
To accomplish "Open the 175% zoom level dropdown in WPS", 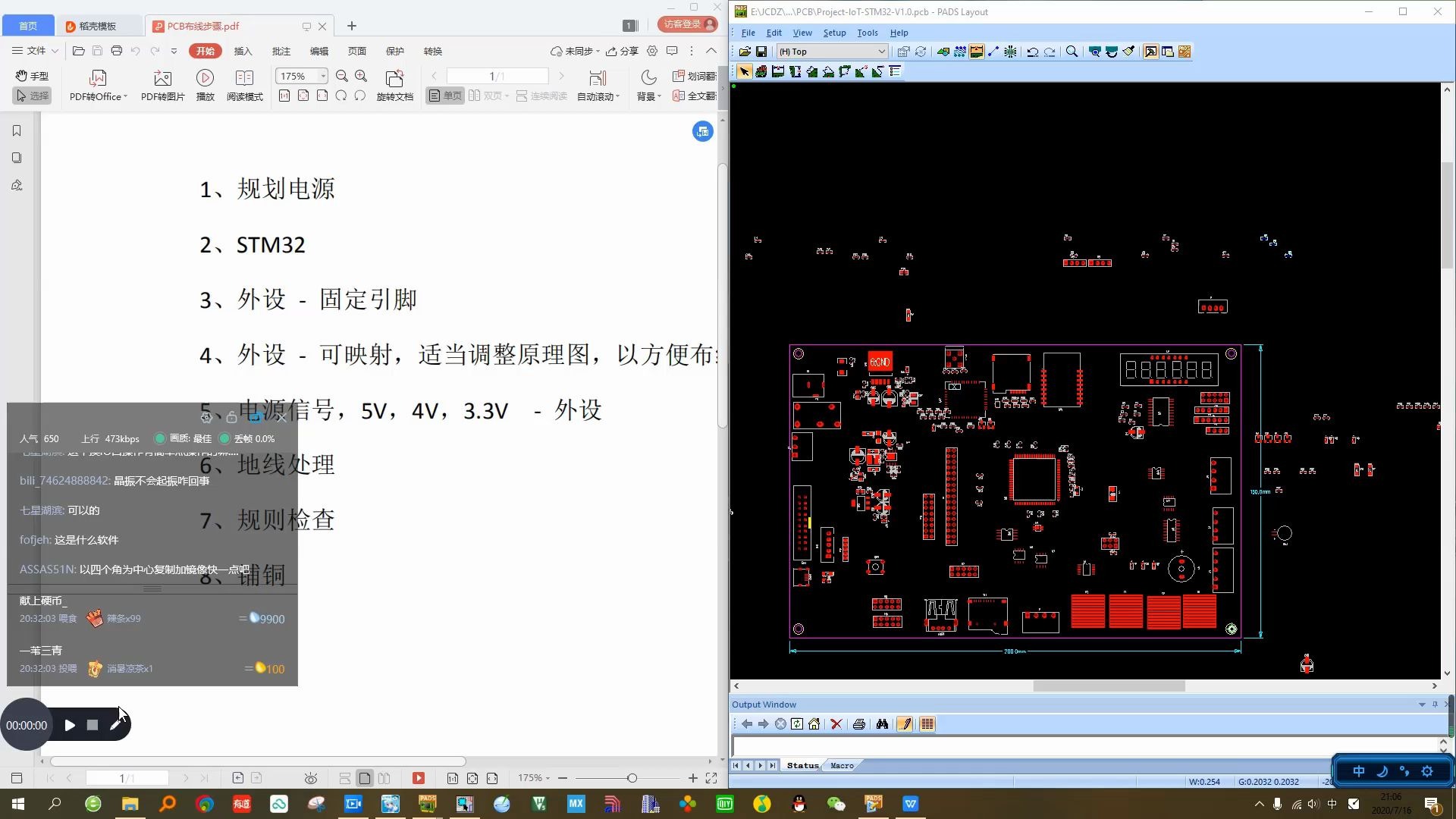I will coord(322,76).
